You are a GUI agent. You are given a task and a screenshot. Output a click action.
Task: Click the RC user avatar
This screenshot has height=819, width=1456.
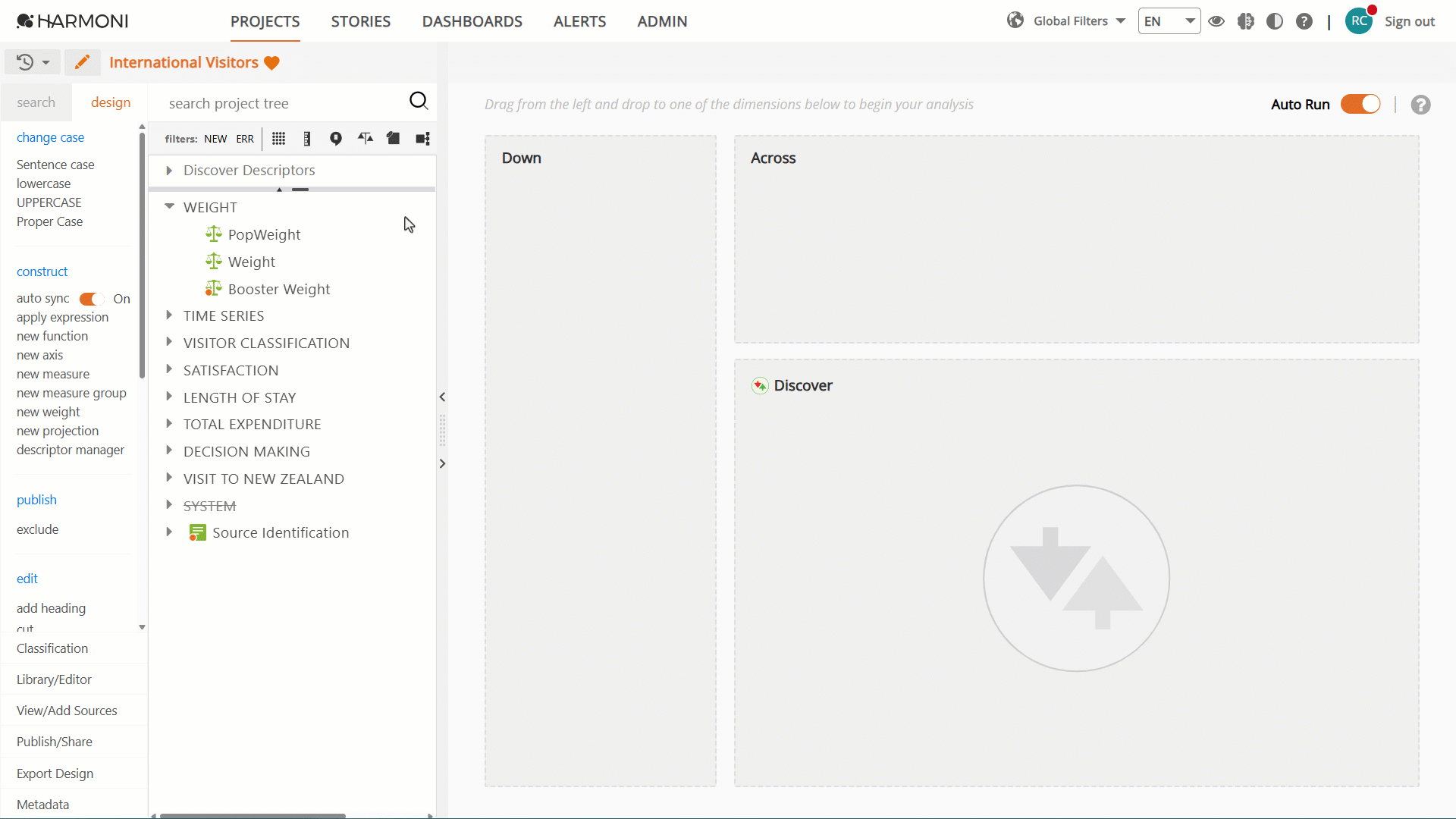[x=1360, y=20]
